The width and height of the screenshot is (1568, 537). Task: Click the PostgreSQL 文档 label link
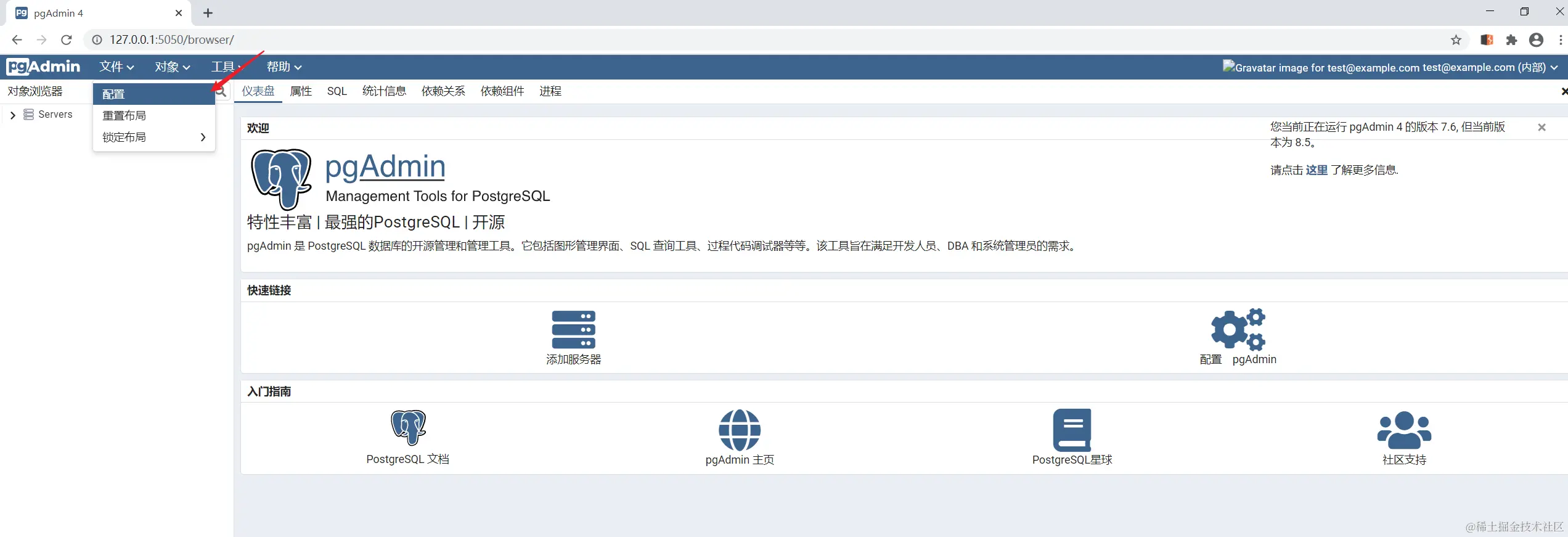(x=407, y=459)
